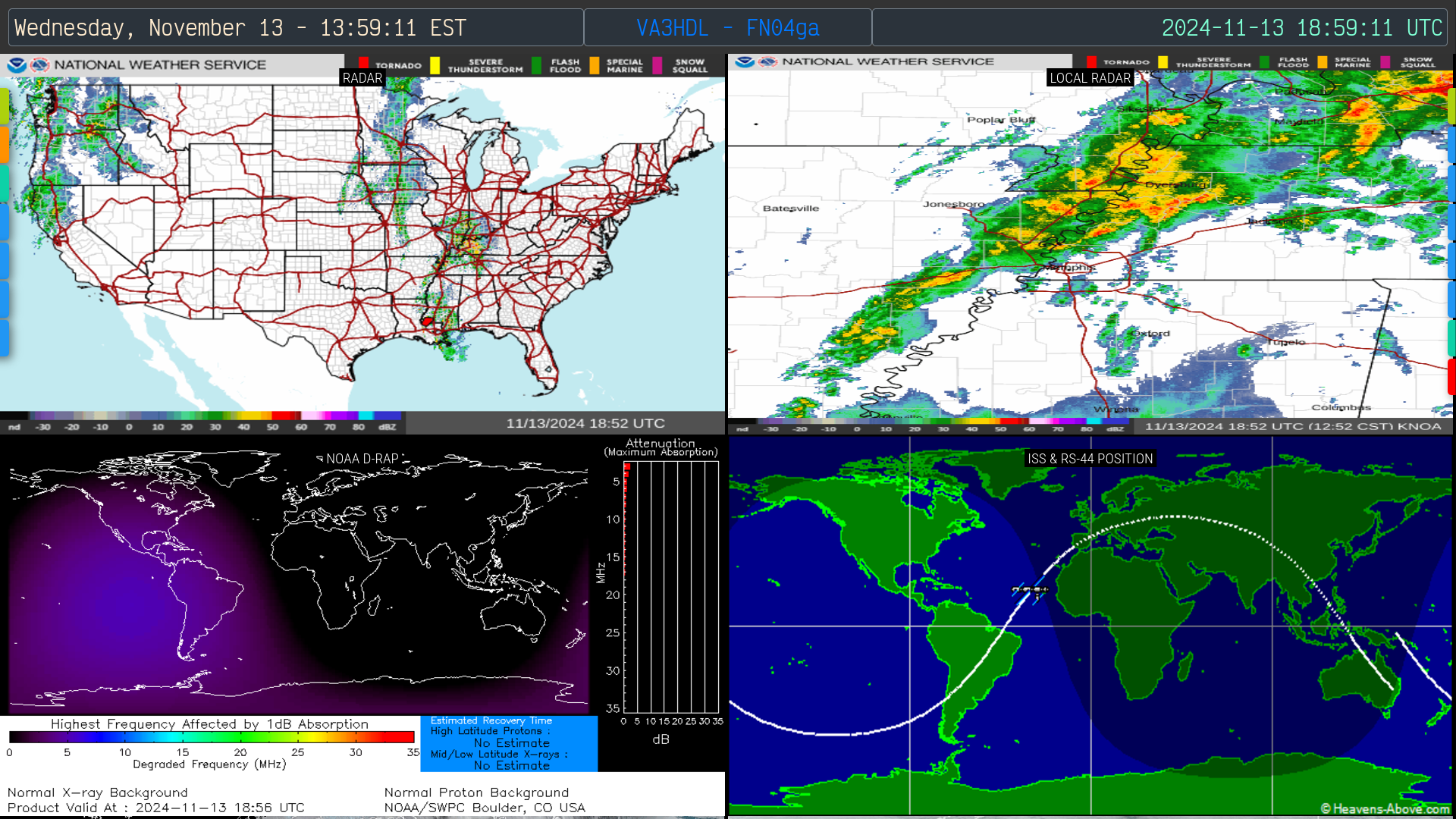This screenshot has width=1456, height=819.
Task: Click the lime green tab on left edge
Action: coord(4,106)
